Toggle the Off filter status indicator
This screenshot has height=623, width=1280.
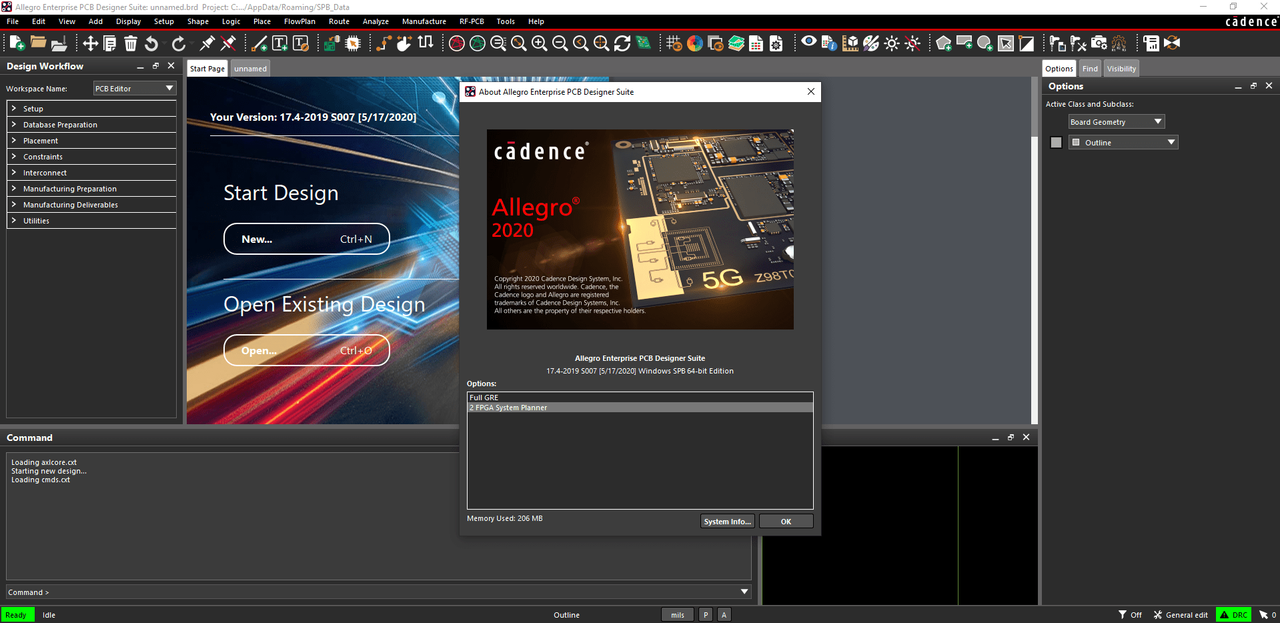pyautogui.click(x=1130, y=615)
